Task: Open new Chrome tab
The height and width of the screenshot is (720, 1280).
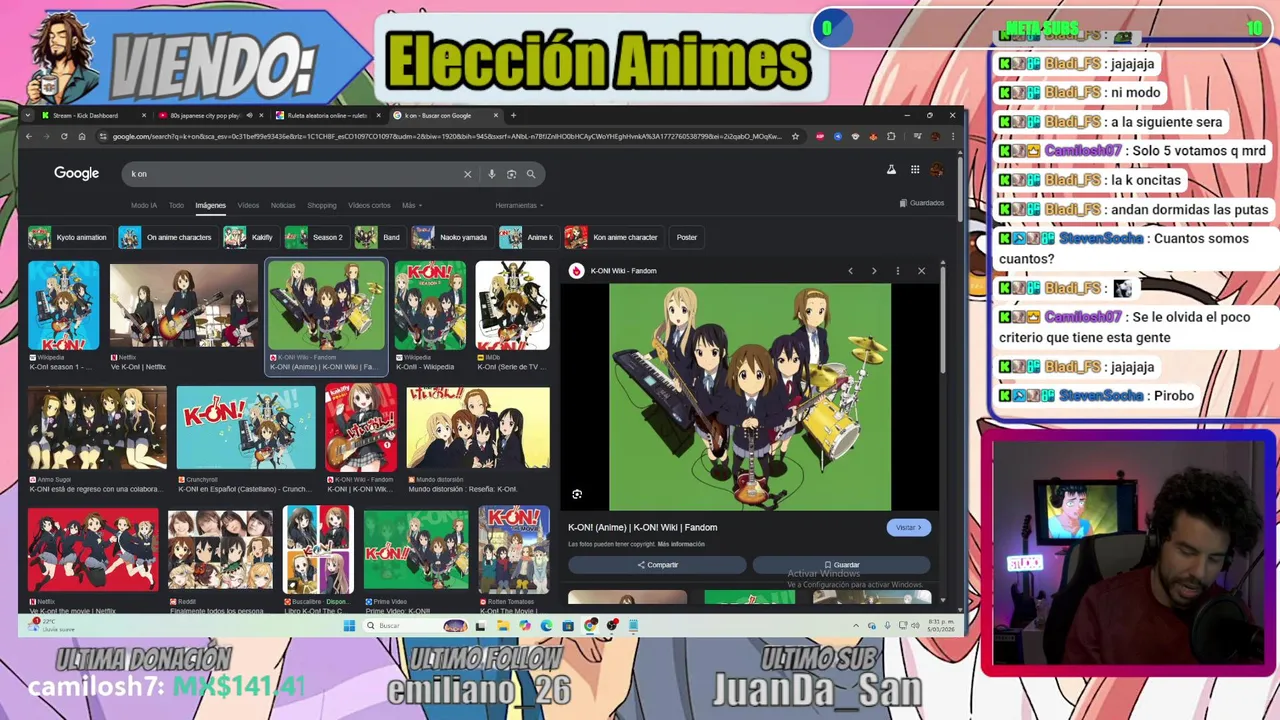Action: point(513,115)
